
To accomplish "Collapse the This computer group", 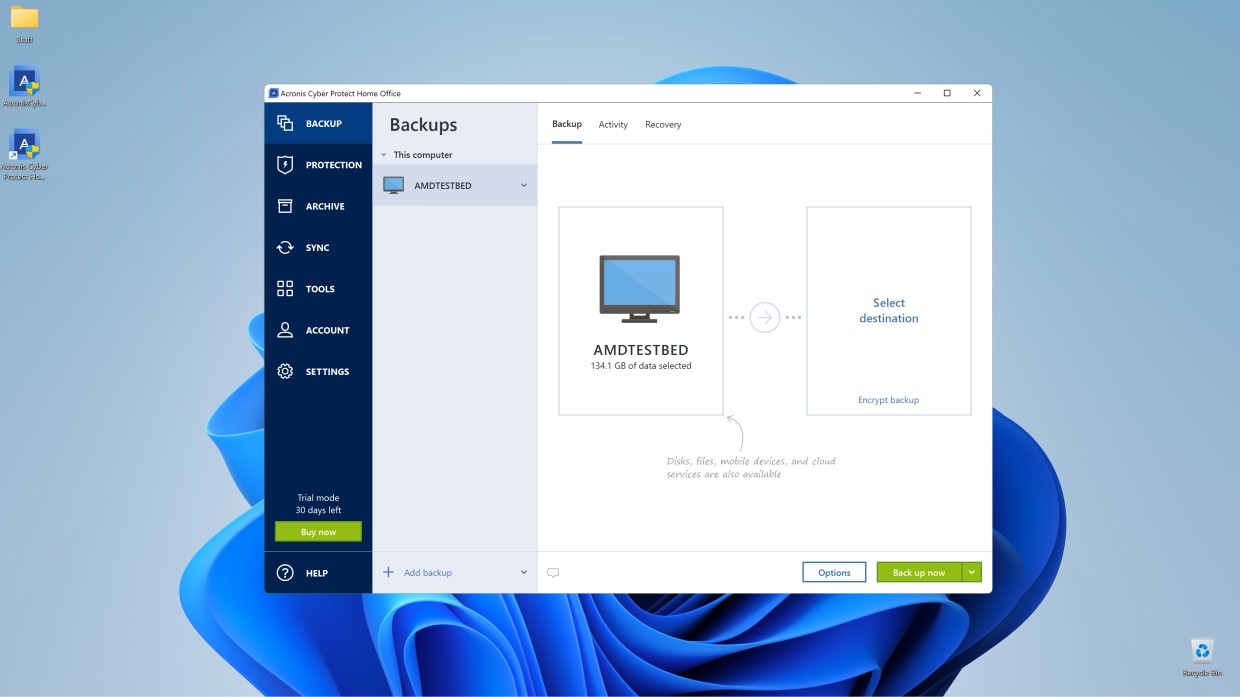I will tap(384, 155).
